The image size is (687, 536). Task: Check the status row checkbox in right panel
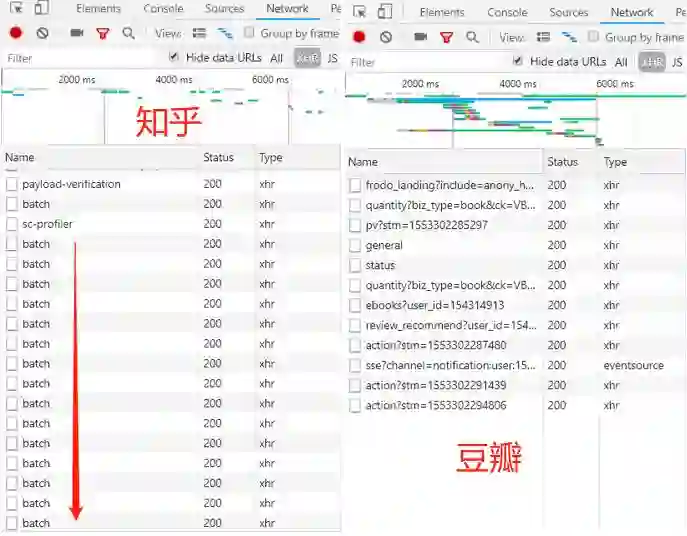tap(355, 265)
